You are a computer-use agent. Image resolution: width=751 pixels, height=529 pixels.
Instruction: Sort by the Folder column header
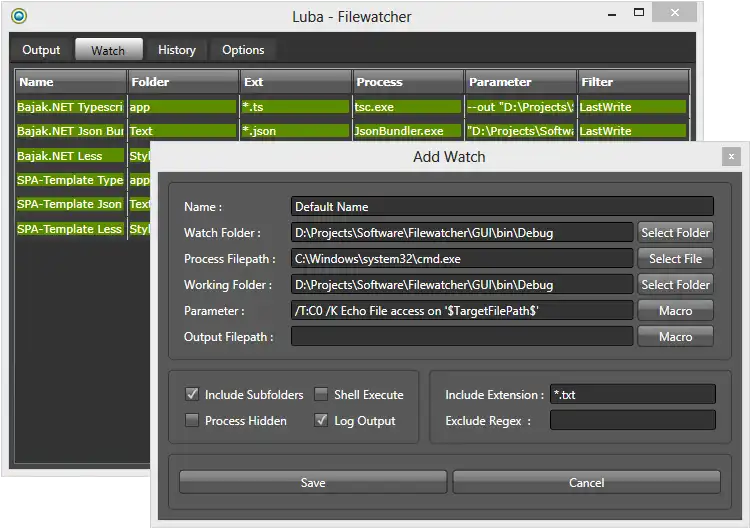(183, 81)
